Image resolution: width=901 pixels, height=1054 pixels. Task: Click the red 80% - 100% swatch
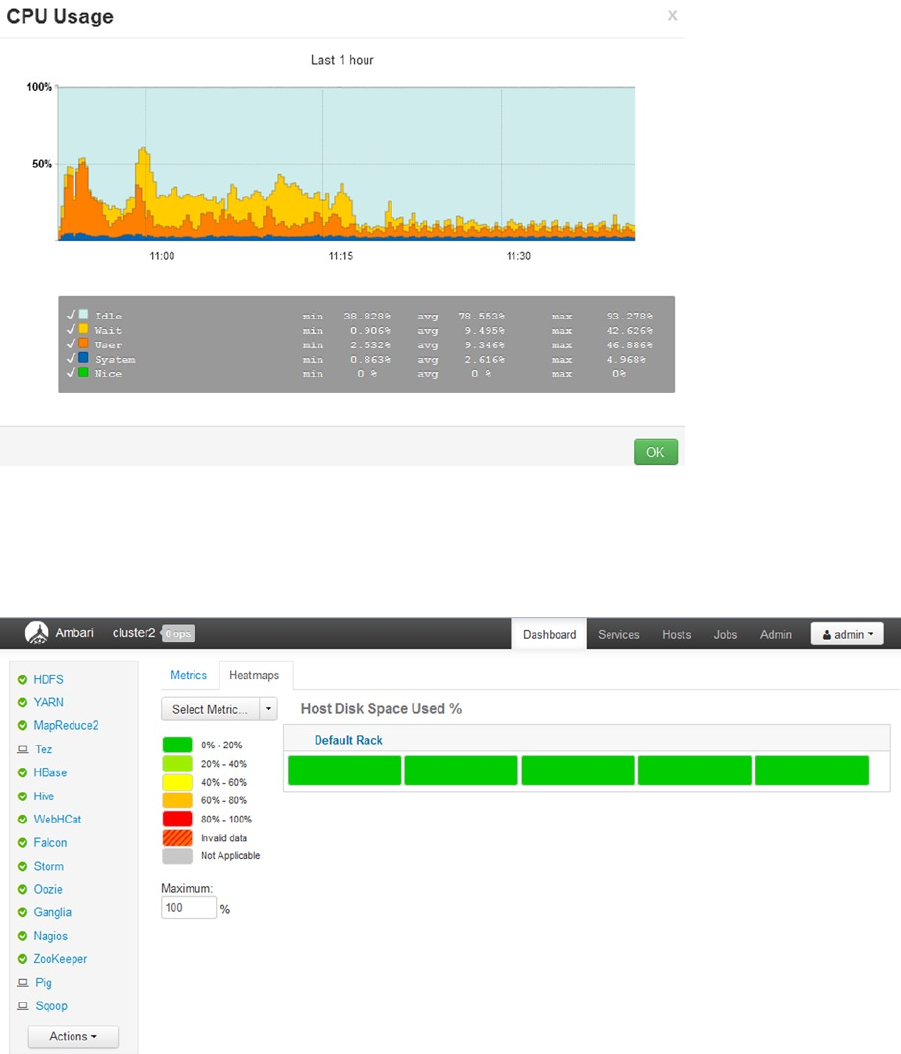pyautogui.click(x=178, y=819)
